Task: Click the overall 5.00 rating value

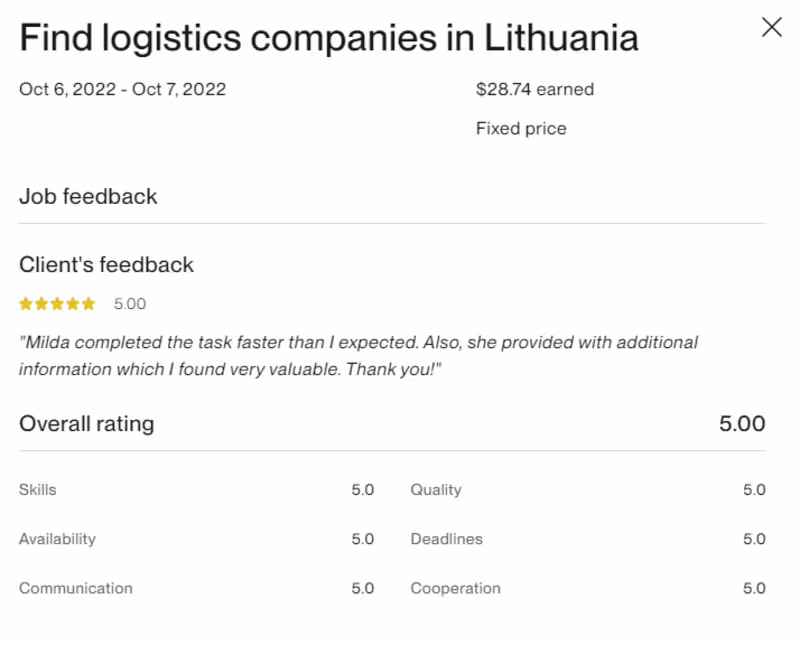Action: click(742, 423)
